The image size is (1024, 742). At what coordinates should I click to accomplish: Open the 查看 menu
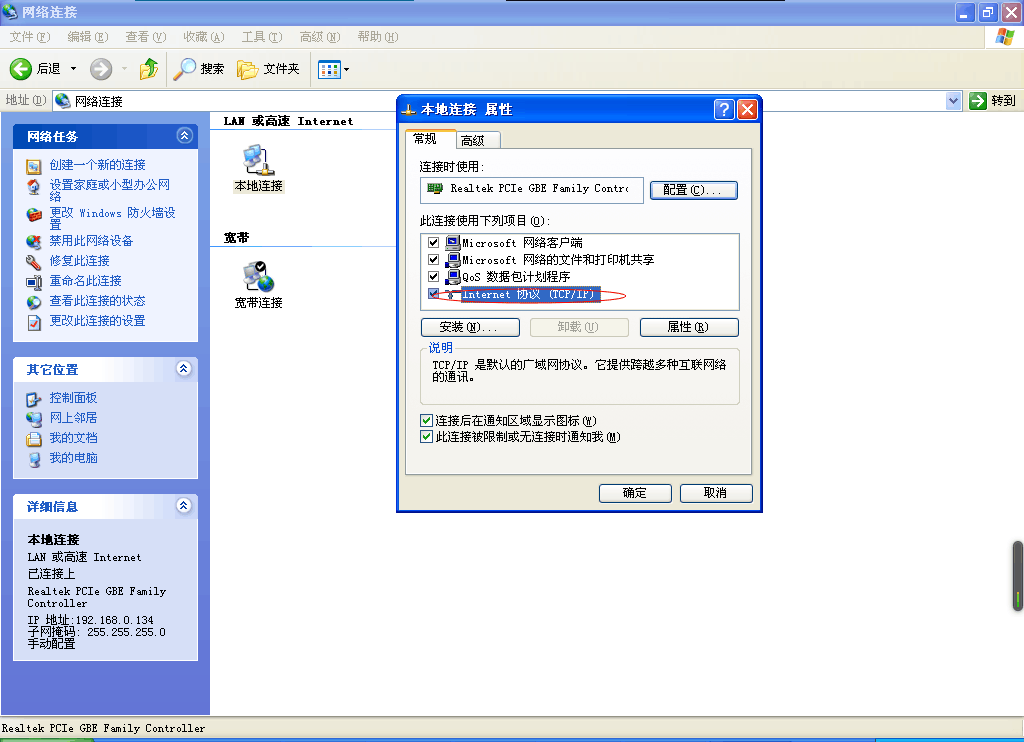point(146,37)
